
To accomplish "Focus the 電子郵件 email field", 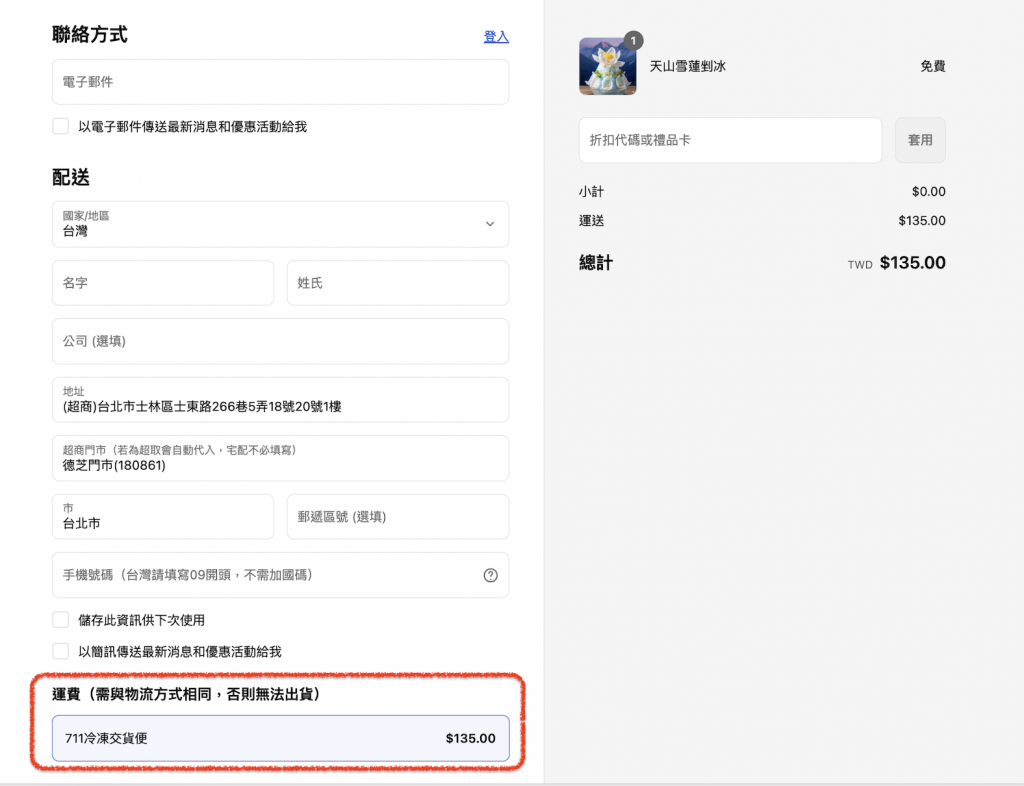I will [x=280, y=82].
